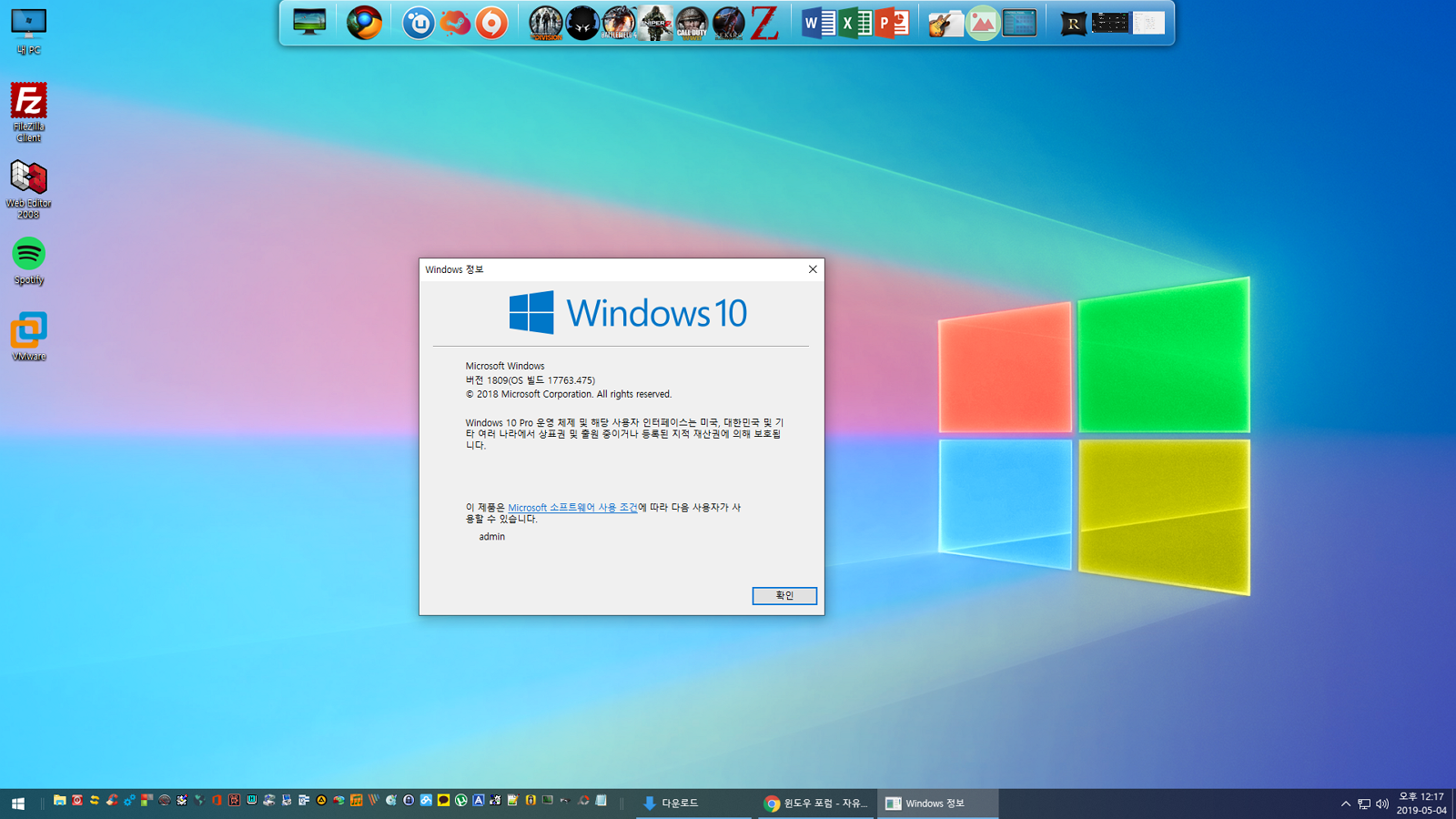Open the white document thumbnail in dock
Image resolution: width=1456 pixels, height=819 pixels.
(1148, 23)
